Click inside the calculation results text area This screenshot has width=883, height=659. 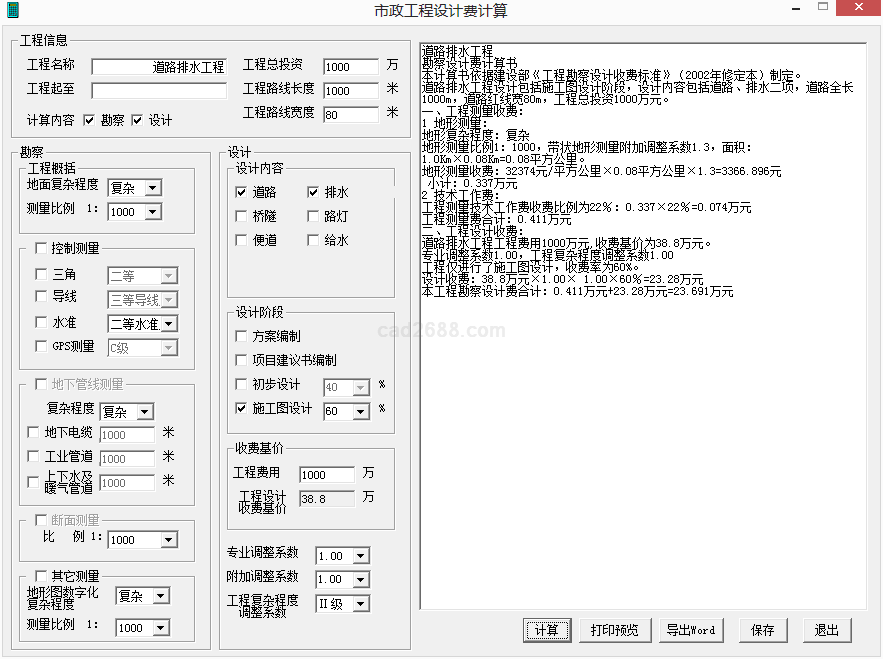pyautogui.click(x=640, y=450)
